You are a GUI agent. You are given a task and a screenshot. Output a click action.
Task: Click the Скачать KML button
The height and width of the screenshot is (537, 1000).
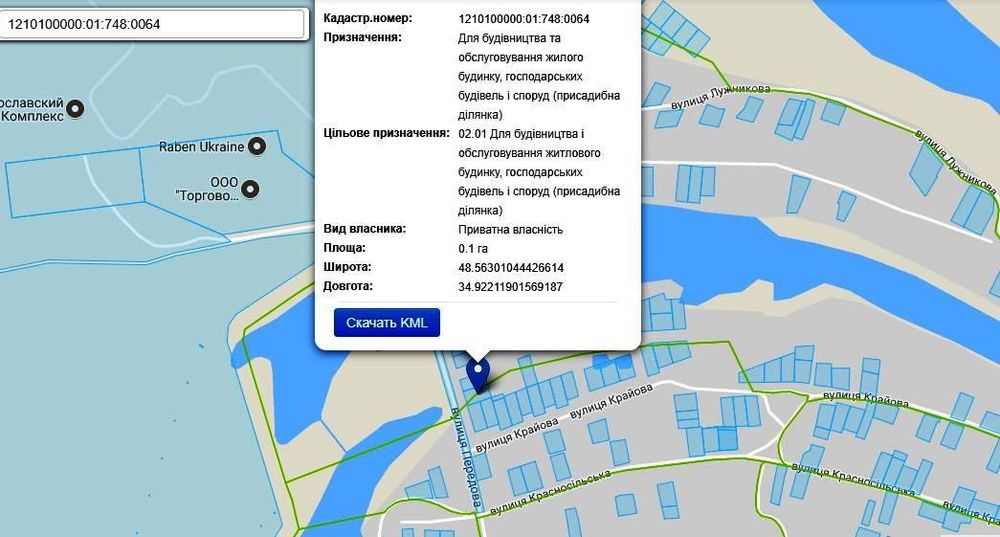click(386, 323)
